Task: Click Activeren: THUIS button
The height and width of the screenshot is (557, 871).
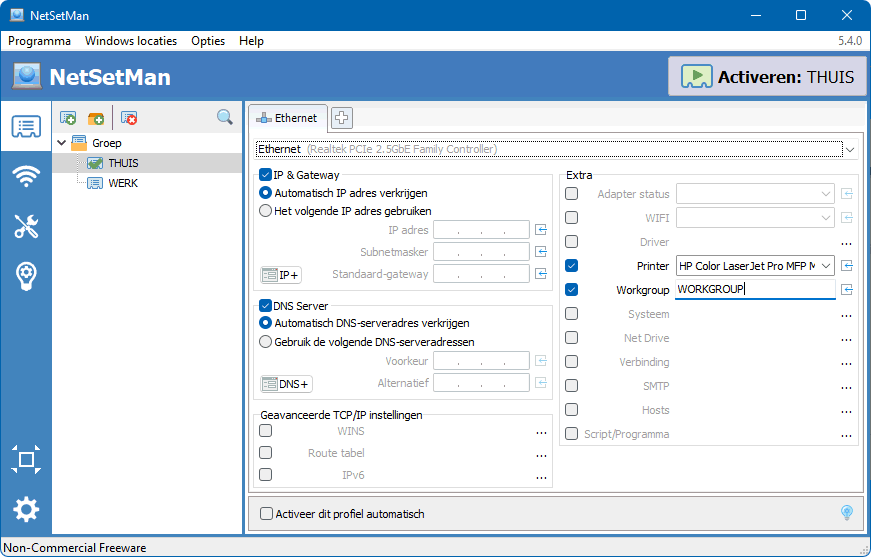Action: (767, 77)
